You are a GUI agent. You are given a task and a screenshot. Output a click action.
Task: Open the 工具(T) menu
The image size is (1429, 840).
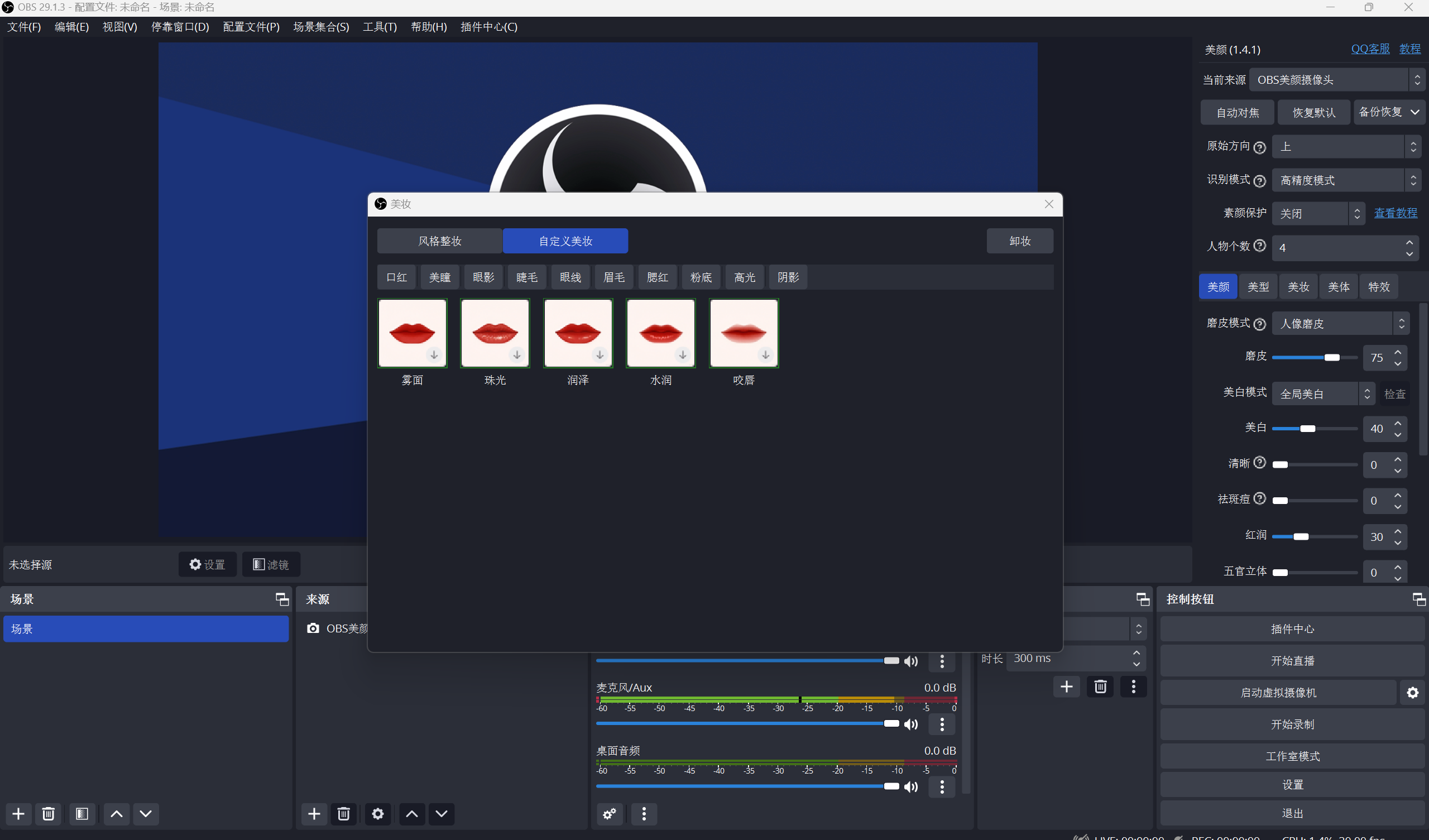380,27
